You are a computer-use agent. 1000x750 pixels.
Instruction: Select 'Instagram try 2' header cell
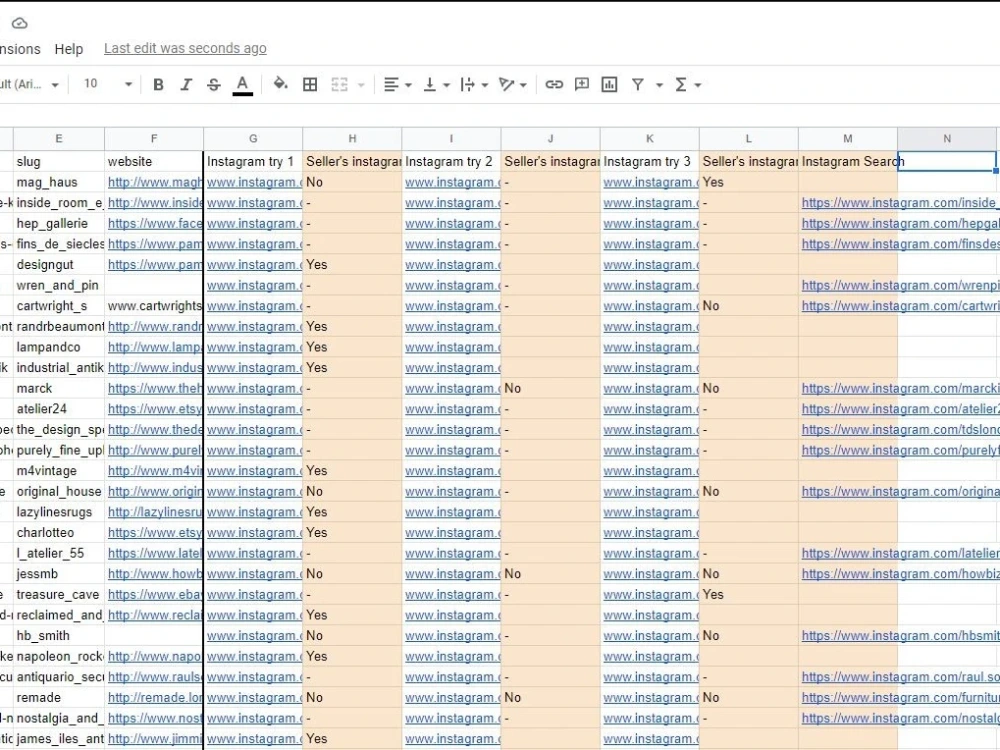tap(452, 161)
